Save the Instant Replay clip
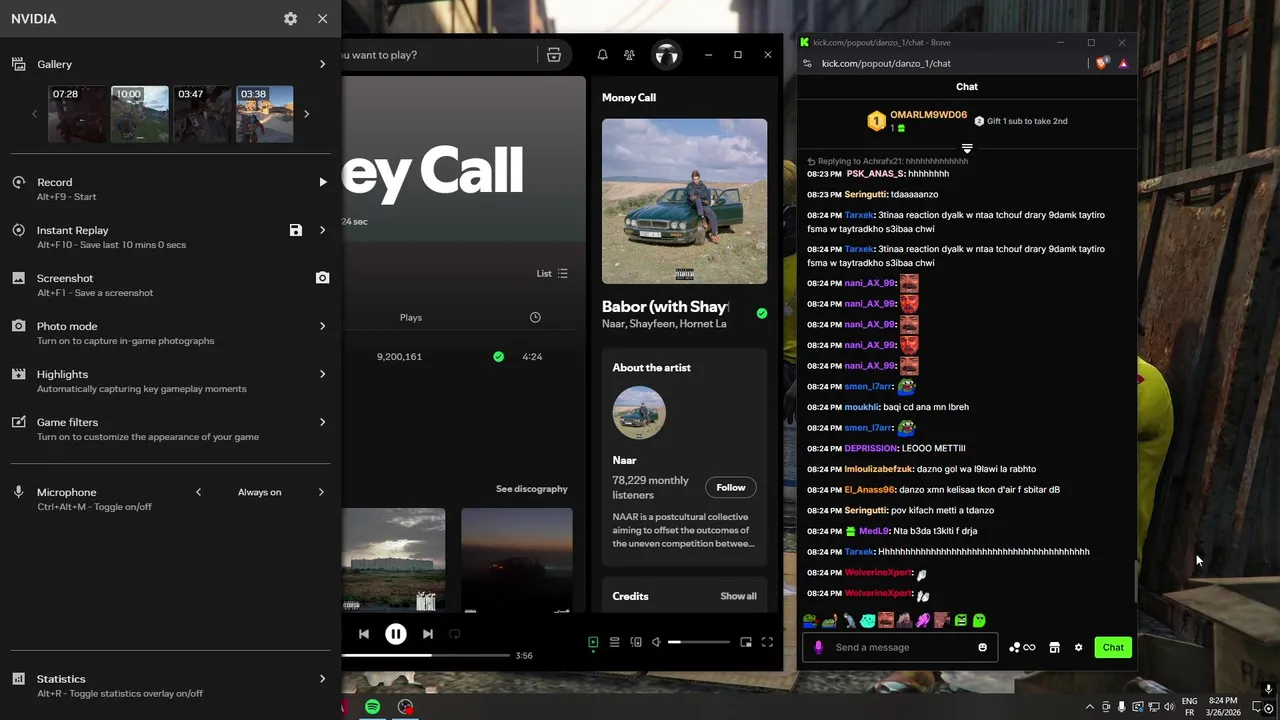The image size is (1280, 720). [x=296, y=230]
